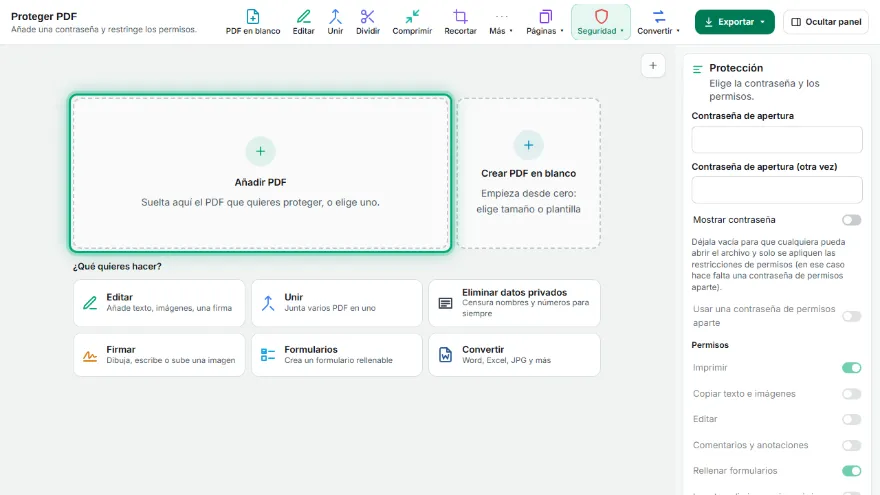
Task: Select the Editar pencil tool in toolbar
Action: (303, 22)
